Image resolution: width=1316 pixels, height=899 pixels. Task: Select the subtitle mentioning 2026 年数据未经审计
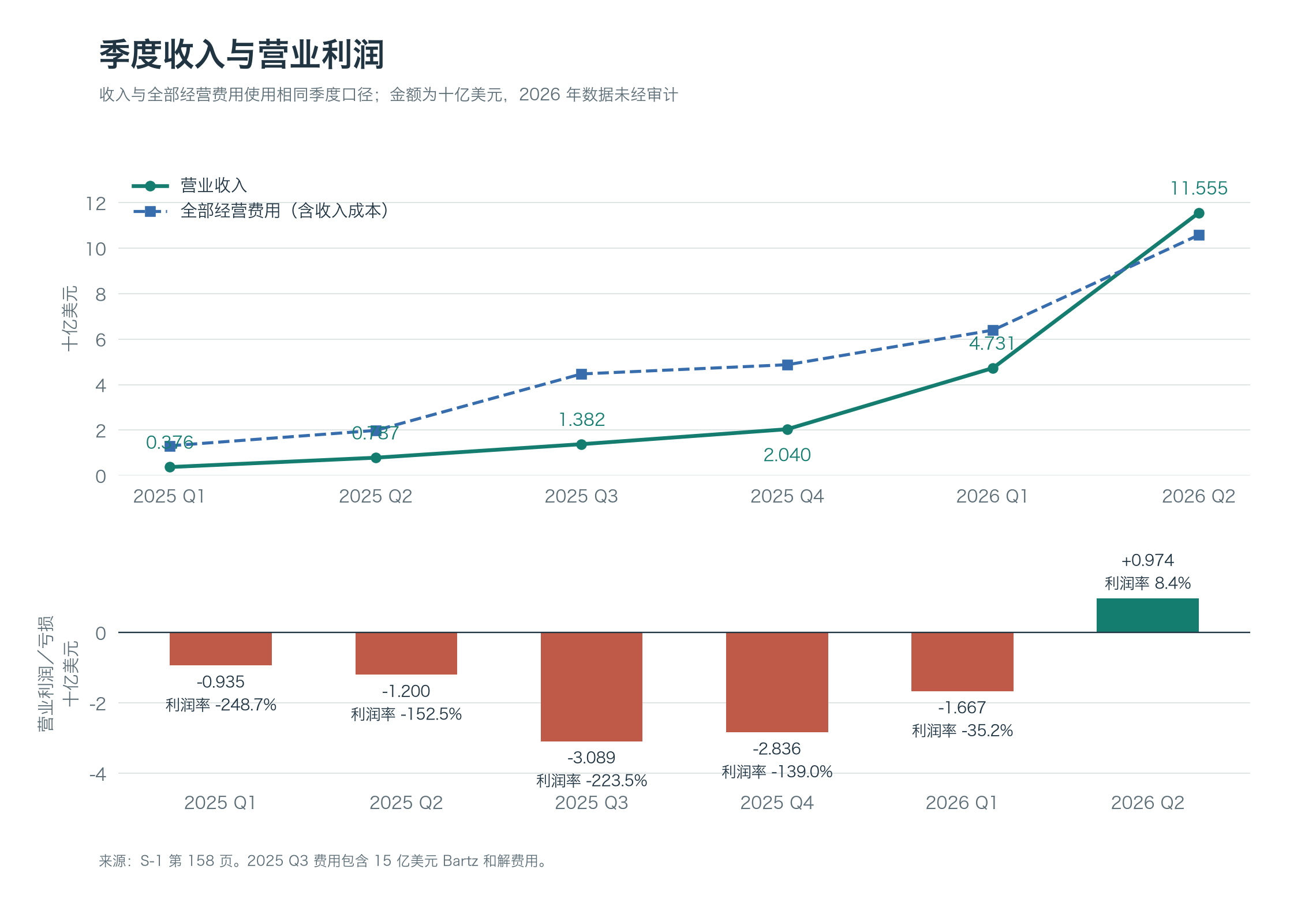(x=388, y=95)
